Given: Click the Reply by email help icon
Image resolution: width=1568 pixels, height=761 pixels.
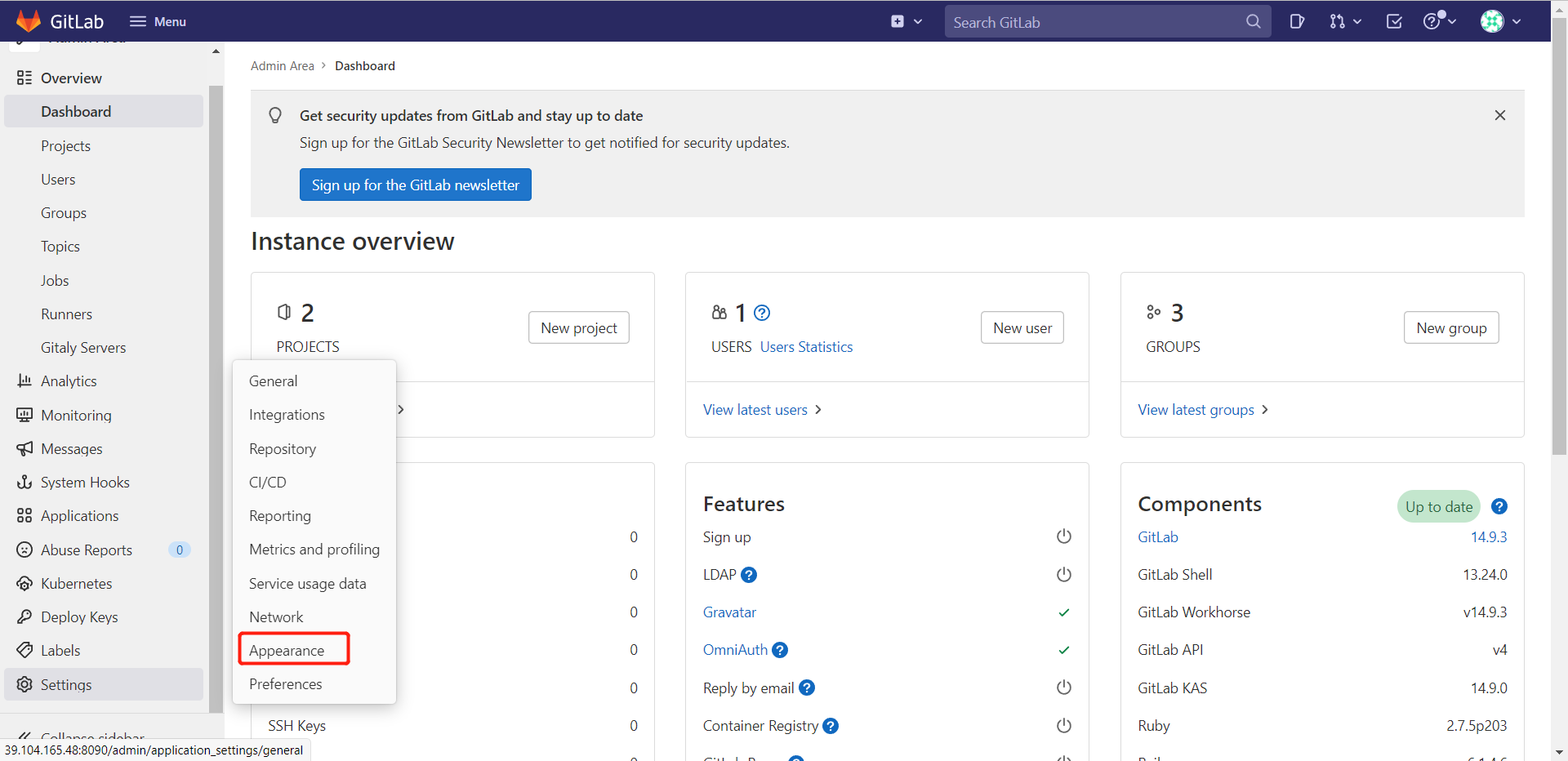Looking at the screenshot, I should pos(807,688).
